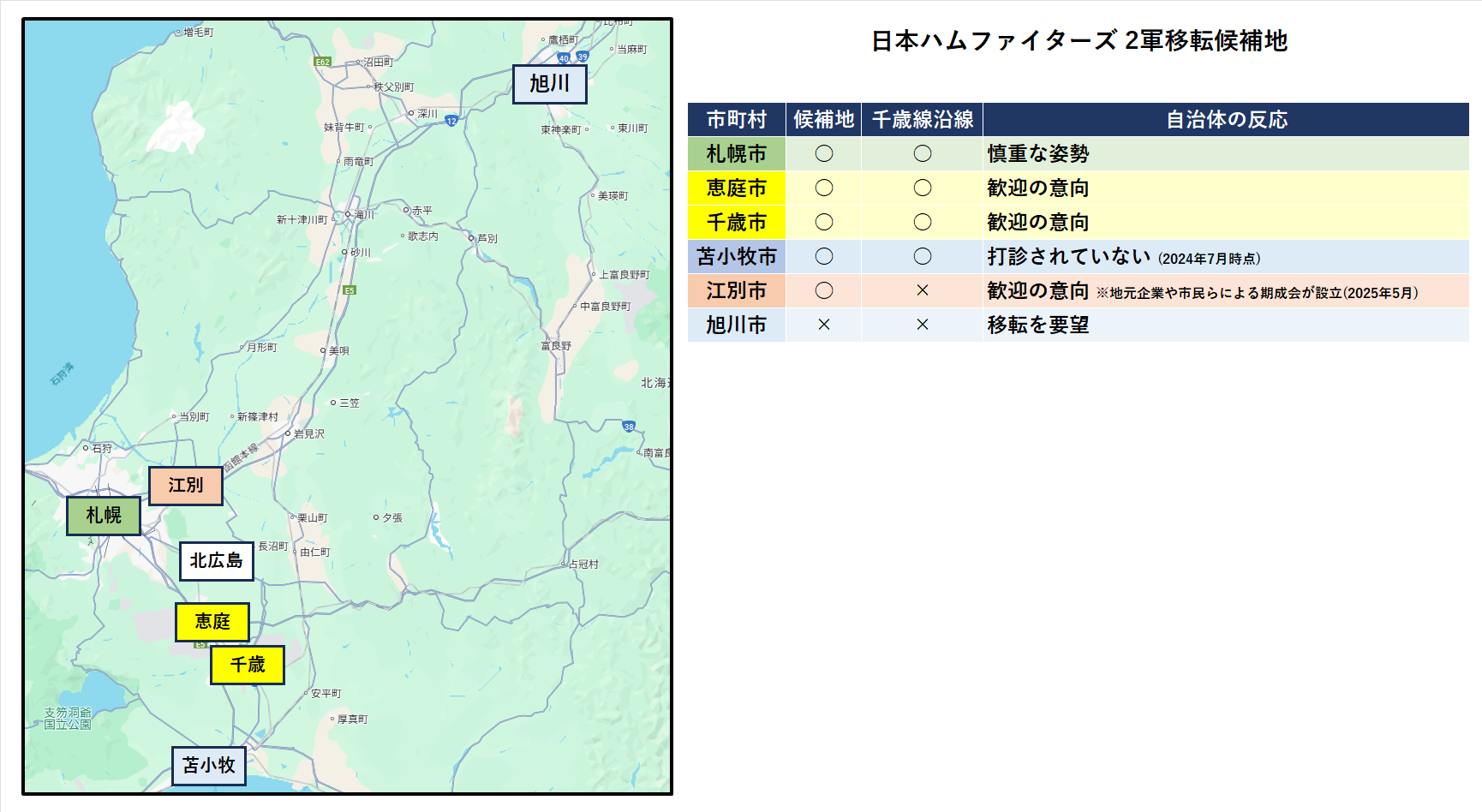Click the yellow 千歳 map label
This screenshot has width=1482, height=812.
(248, 665)
